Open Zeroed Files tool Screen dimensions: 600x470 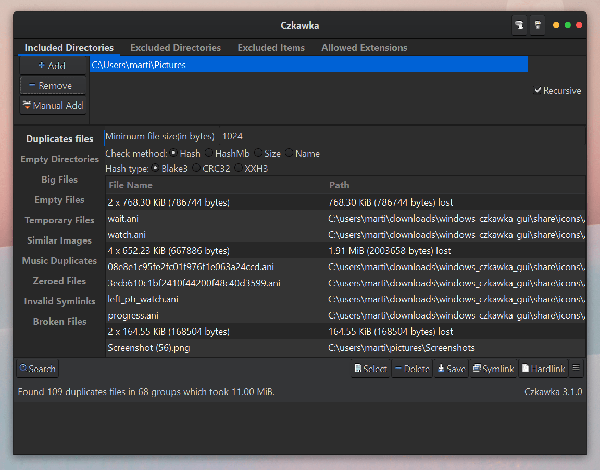coord(60,281)
